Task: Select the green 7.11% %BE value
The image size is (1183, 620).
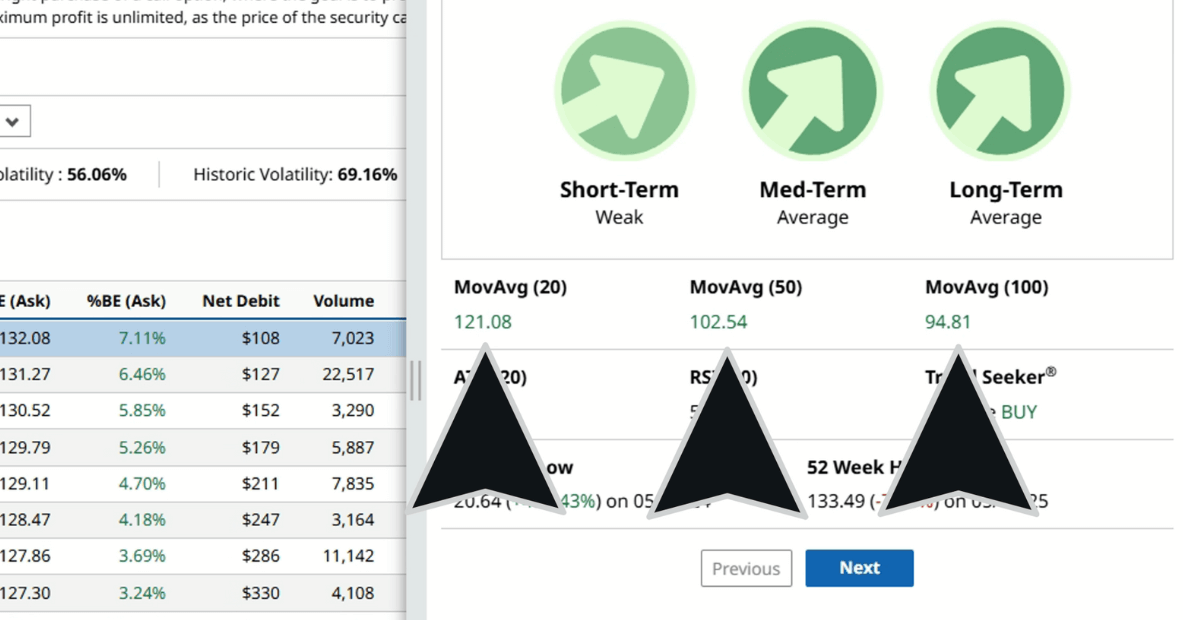Action: point(141,338)
